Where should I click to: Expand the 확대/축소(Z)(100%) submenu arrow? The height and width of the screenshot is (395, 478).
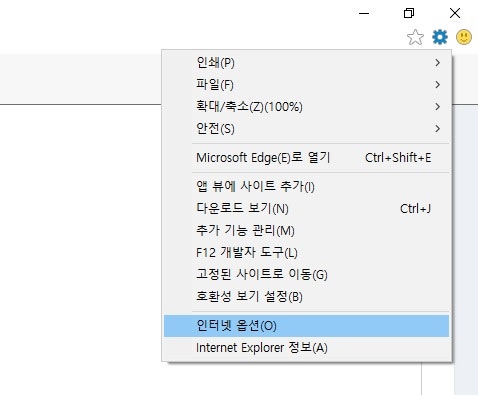[x=438, y=106]
